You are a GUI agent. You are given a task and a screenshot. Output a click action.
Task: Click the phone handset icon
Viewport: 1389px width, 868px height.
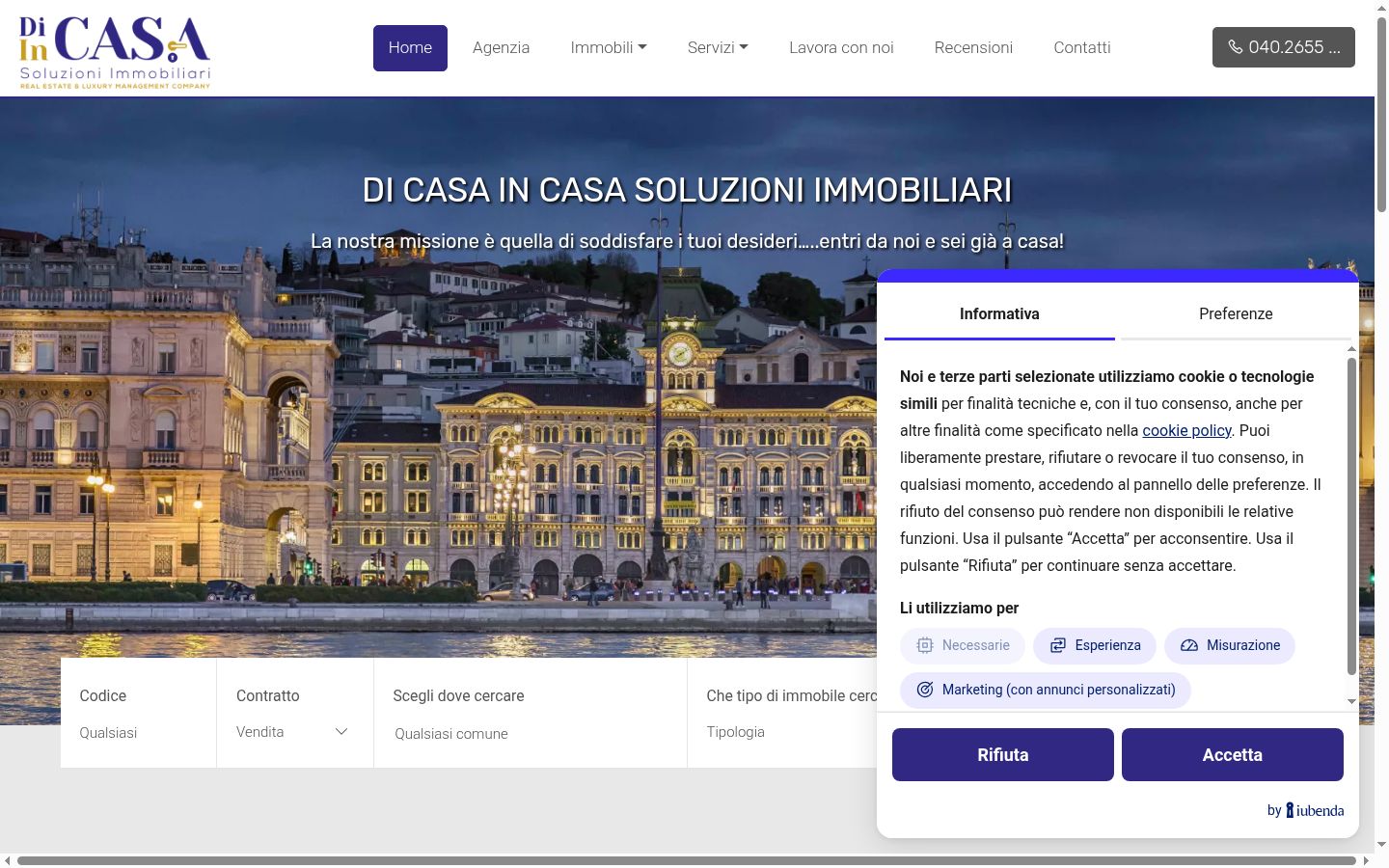click(x=1235, y=47)
